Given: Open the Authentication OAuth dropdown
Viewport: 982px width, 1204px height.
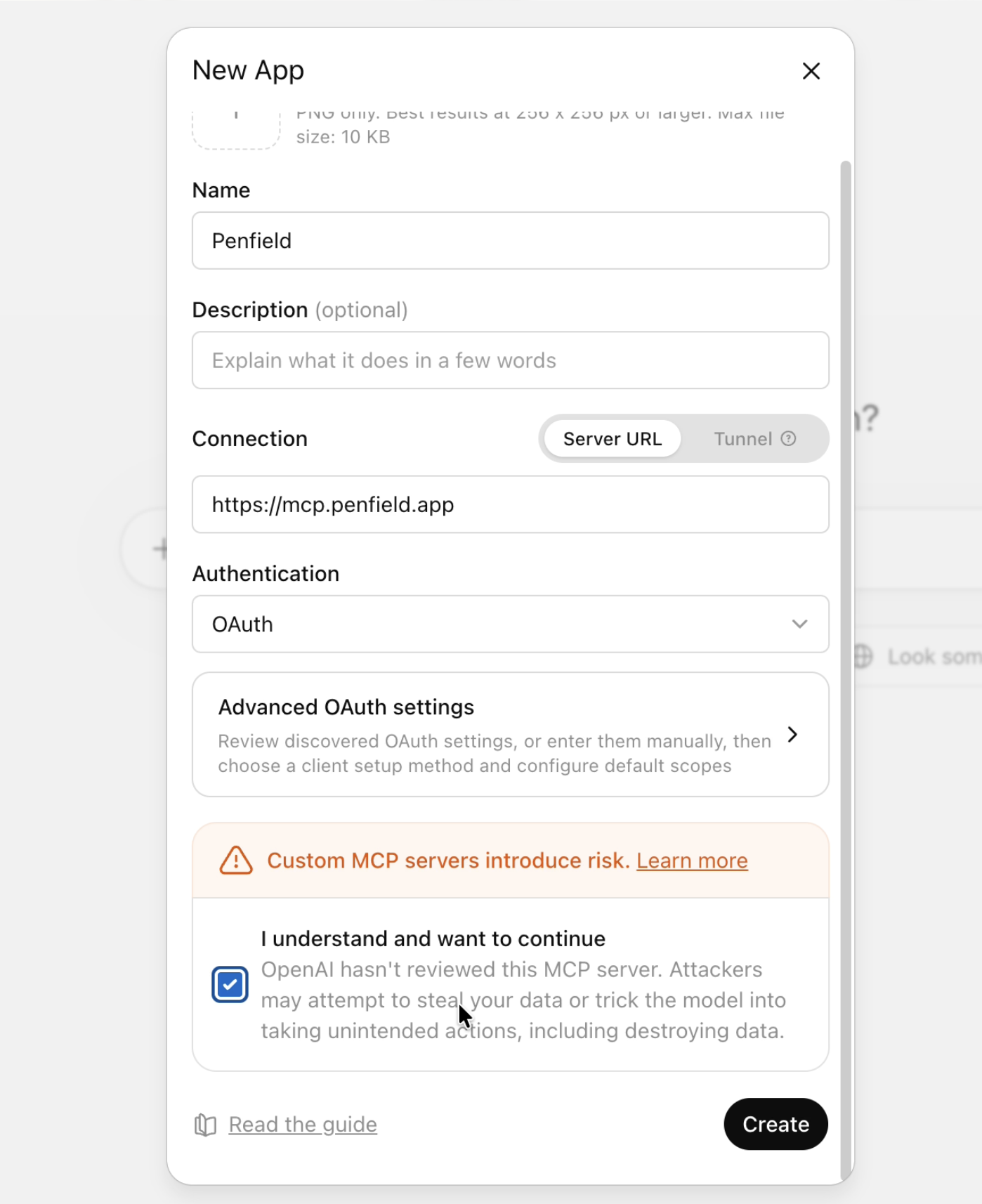Looking at the screenshot, I should (x=511, y=624).
